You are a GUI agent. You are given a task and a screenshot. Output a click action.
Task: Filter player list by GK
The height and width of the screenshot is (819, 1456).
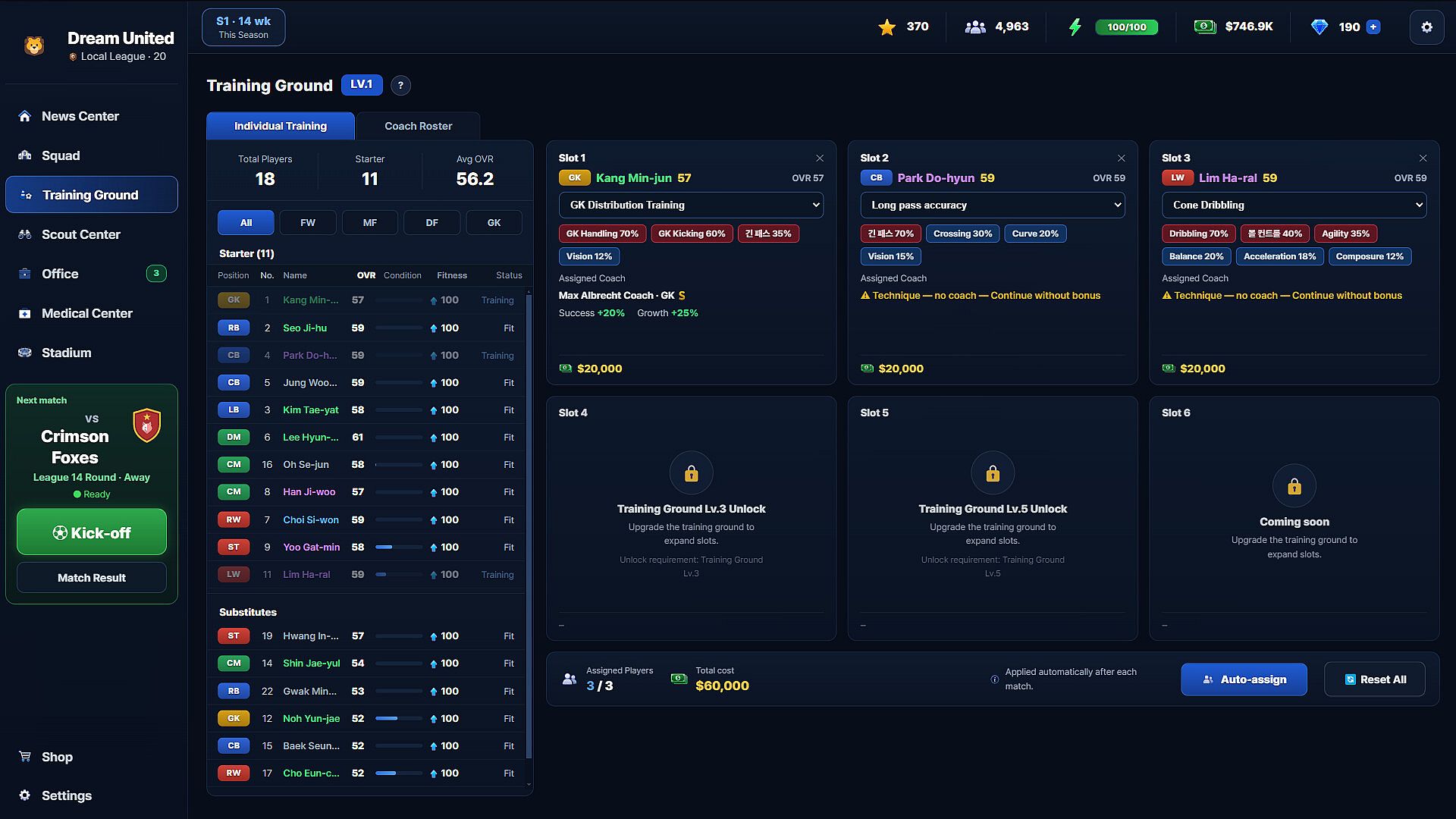(494, 223)
